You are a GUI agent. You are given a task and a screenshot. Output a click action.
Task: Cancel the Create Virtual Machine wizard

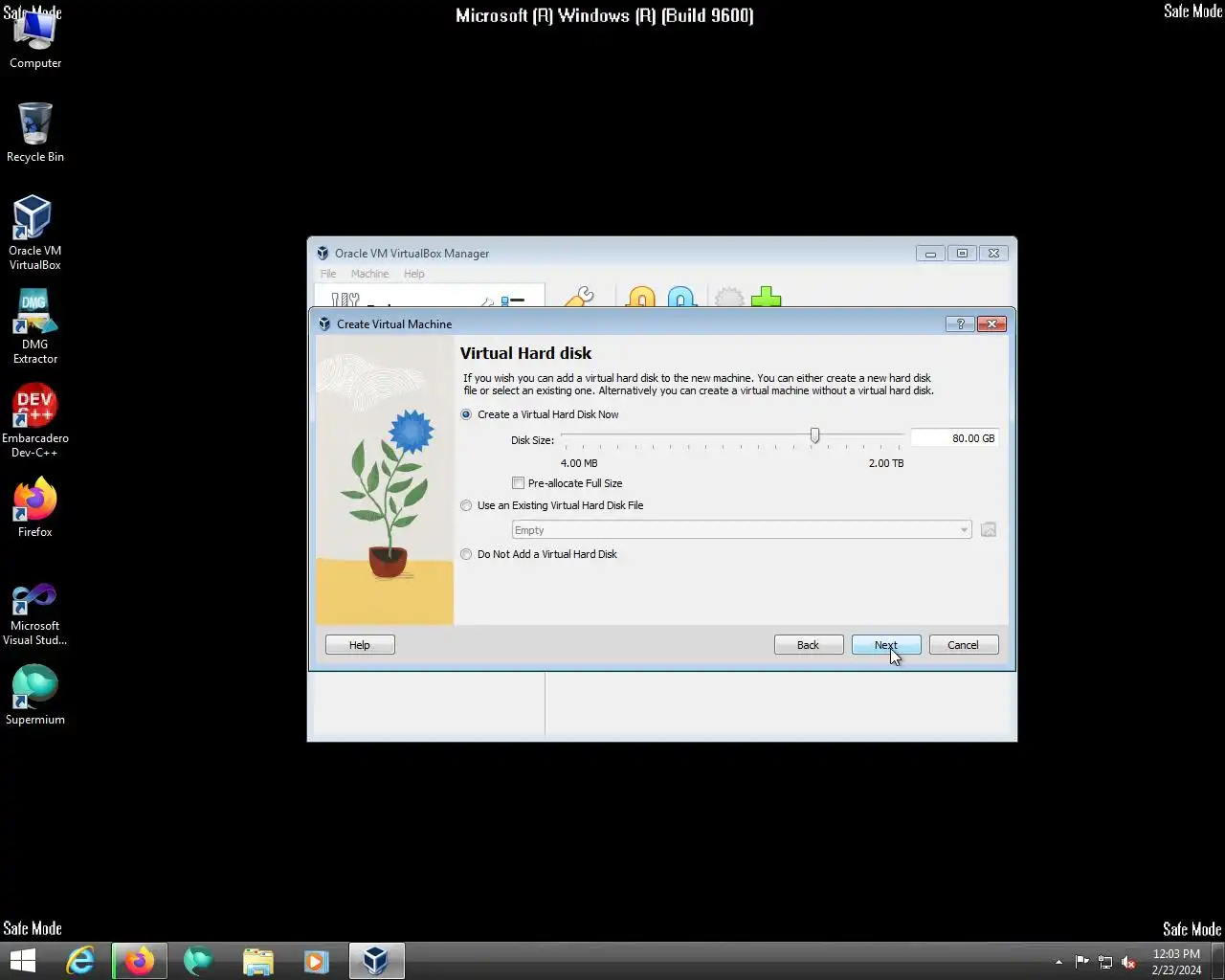tap(964, 645)
